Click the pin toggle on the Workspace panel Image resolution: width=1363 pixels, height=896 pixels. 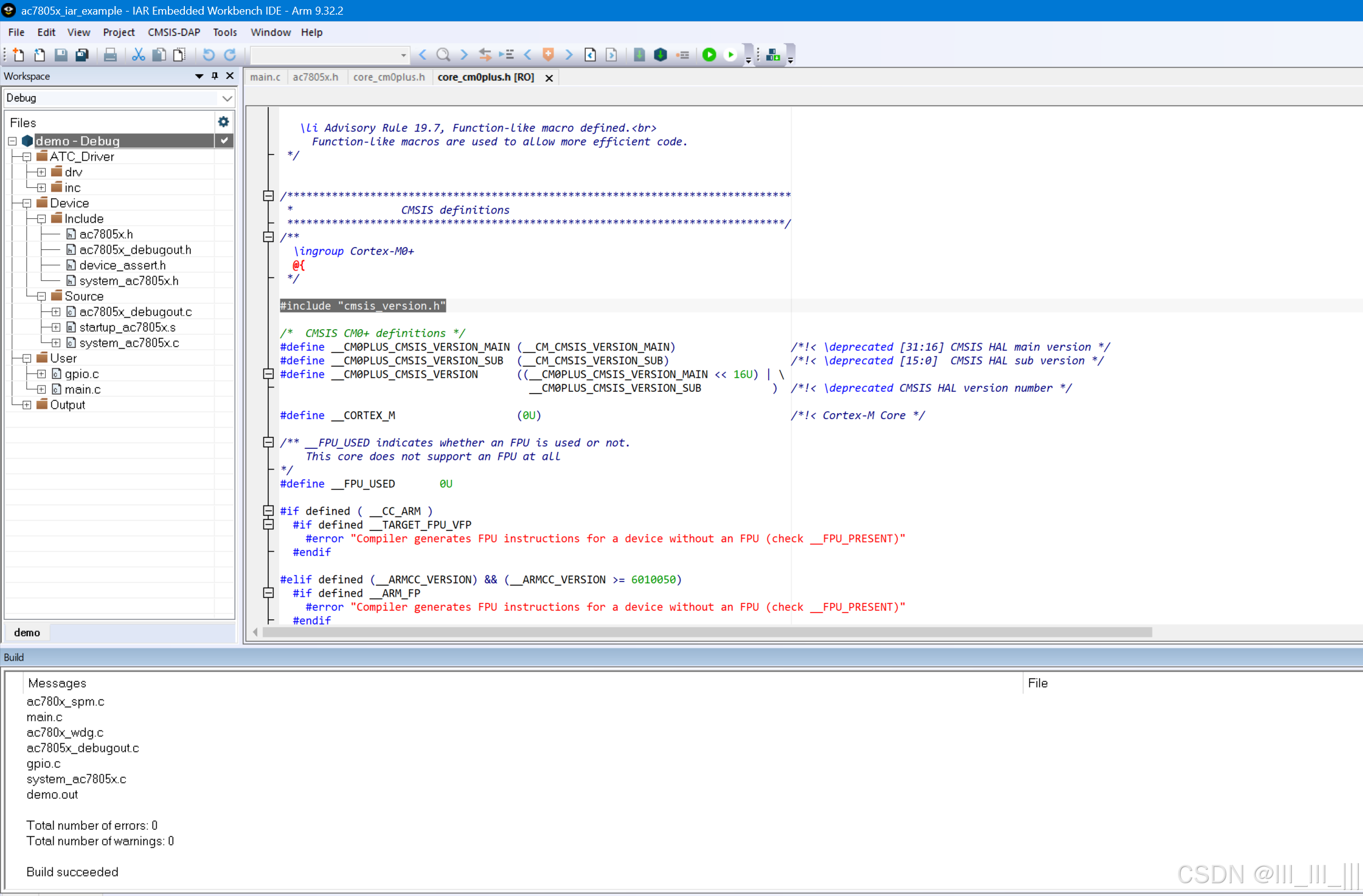pyautogui.click(x=214, y=76)
